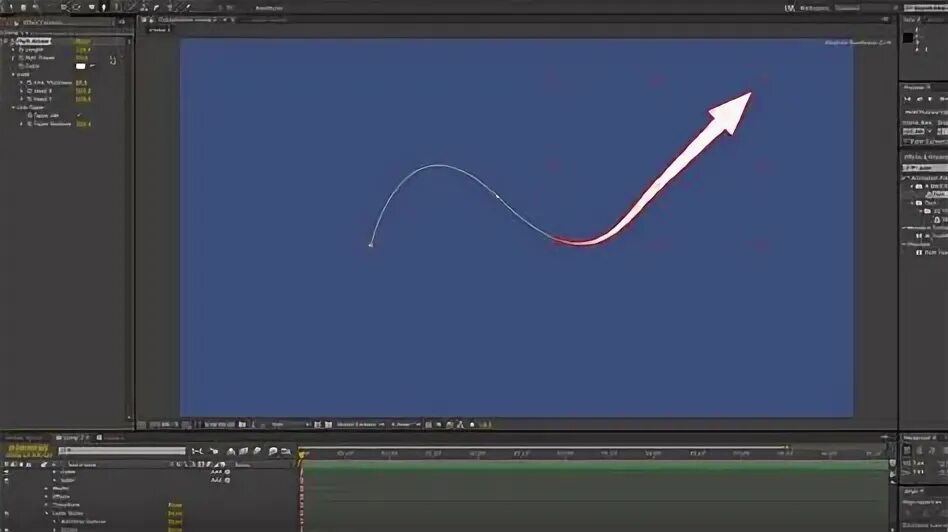Click the first Add button in timeline

(219, 472)
